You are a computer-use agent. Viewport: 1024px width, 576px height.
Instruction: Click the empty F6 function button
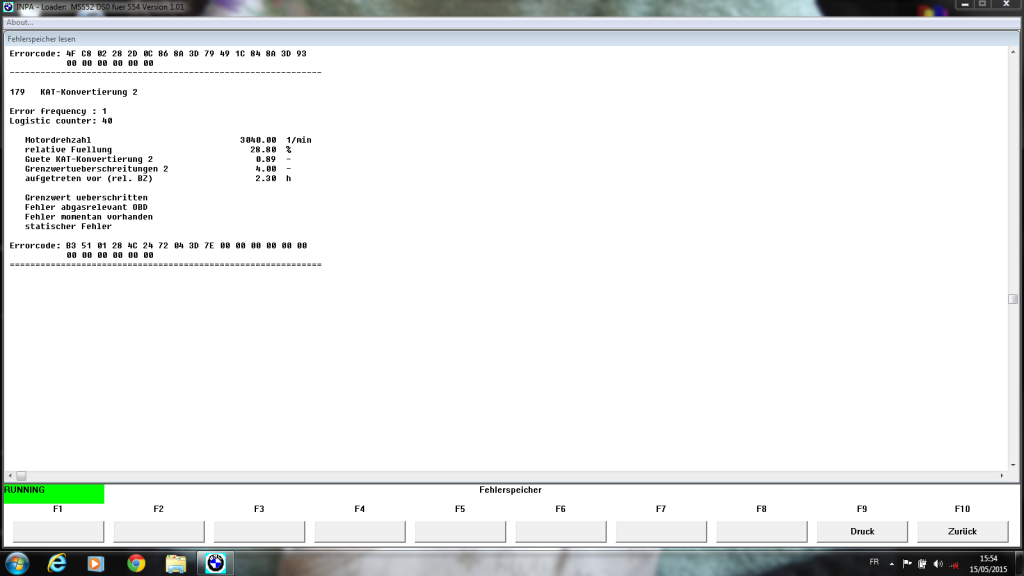tap(561, 532)
